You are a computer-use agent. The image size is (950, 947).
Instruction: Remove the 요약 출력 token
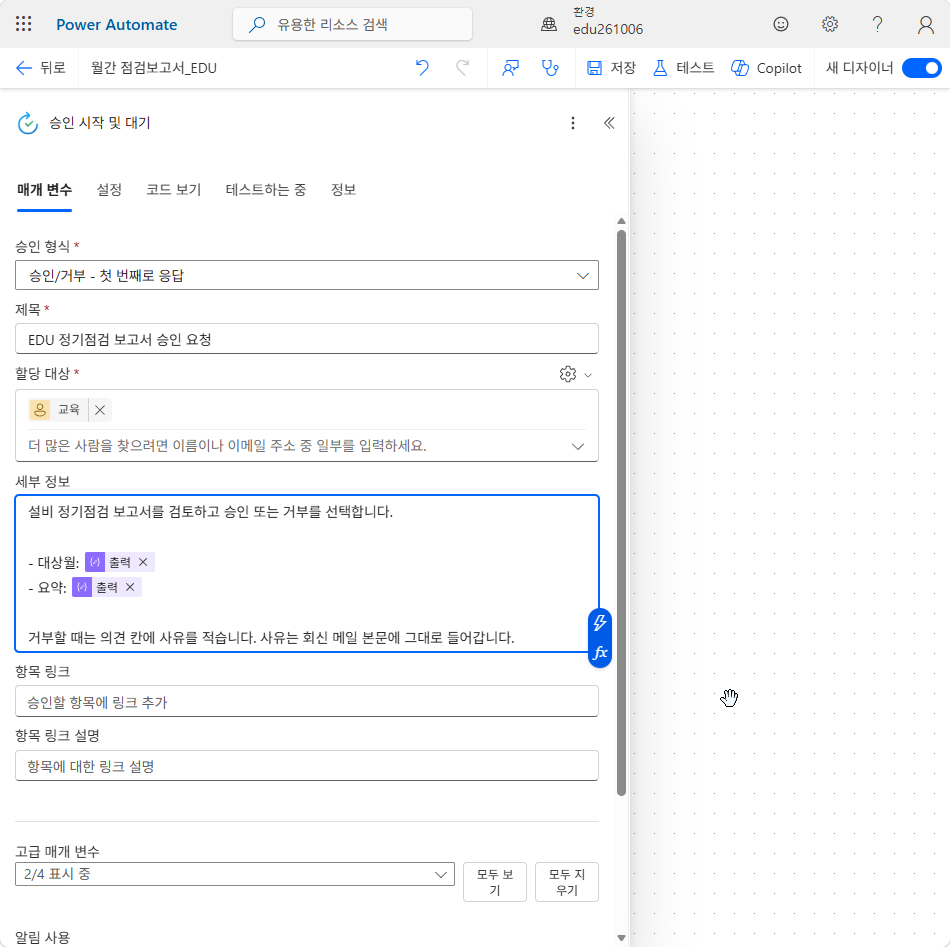[130, 587]
